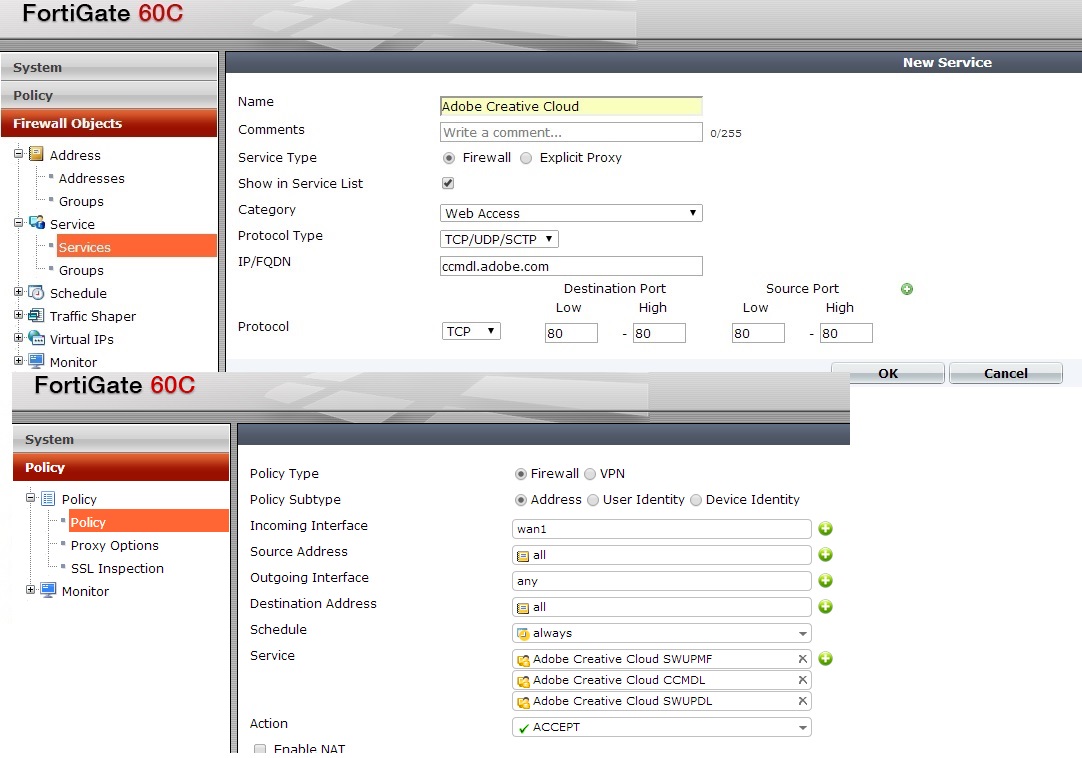The height and width of the screenshot is (758, 1082).
Task: Select Explicit Proxy service type radio
Action: click(527, 158)
